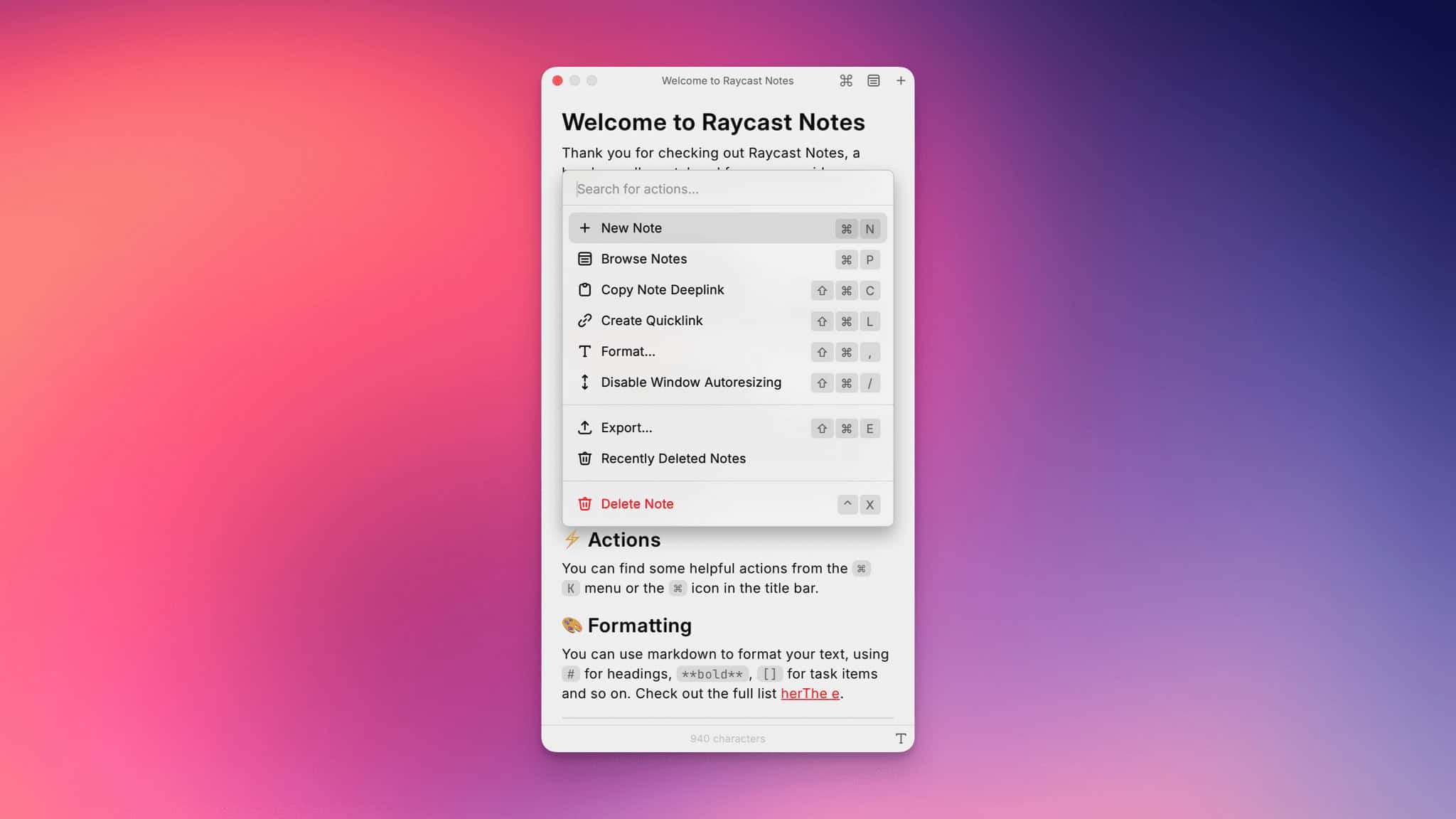Open Browse Notes list icon in title bar
Screen dimensions: 1456x819
point(873,80)
